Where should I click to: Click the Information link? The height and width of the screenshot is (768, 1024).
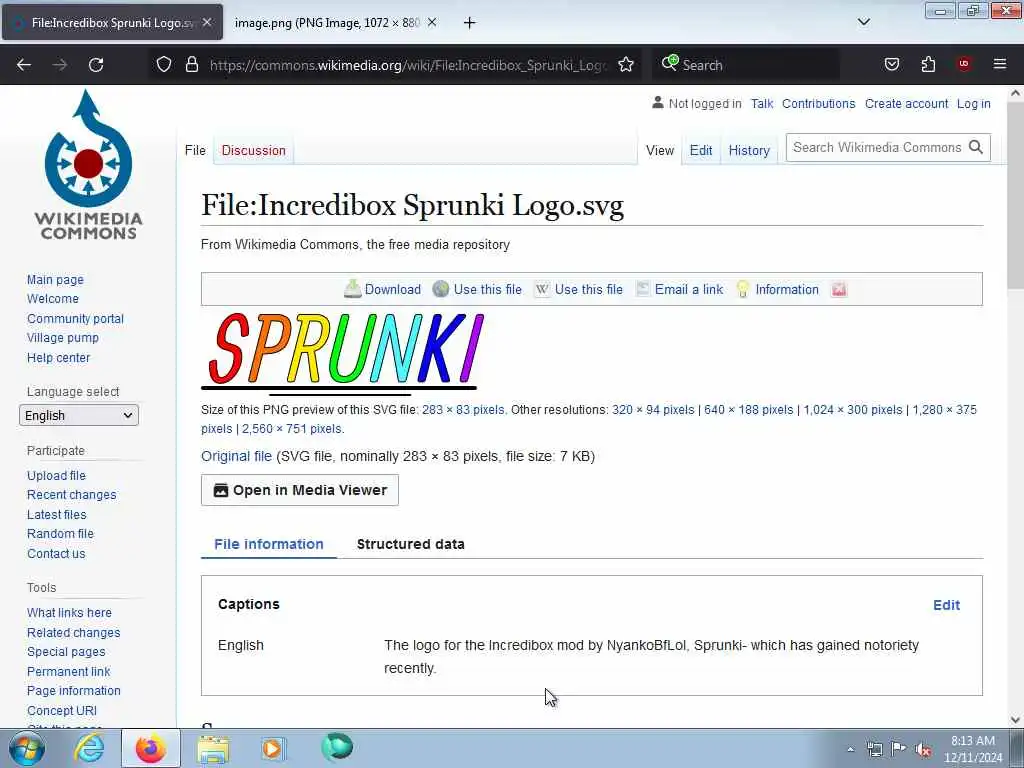(x=787, y=289)
